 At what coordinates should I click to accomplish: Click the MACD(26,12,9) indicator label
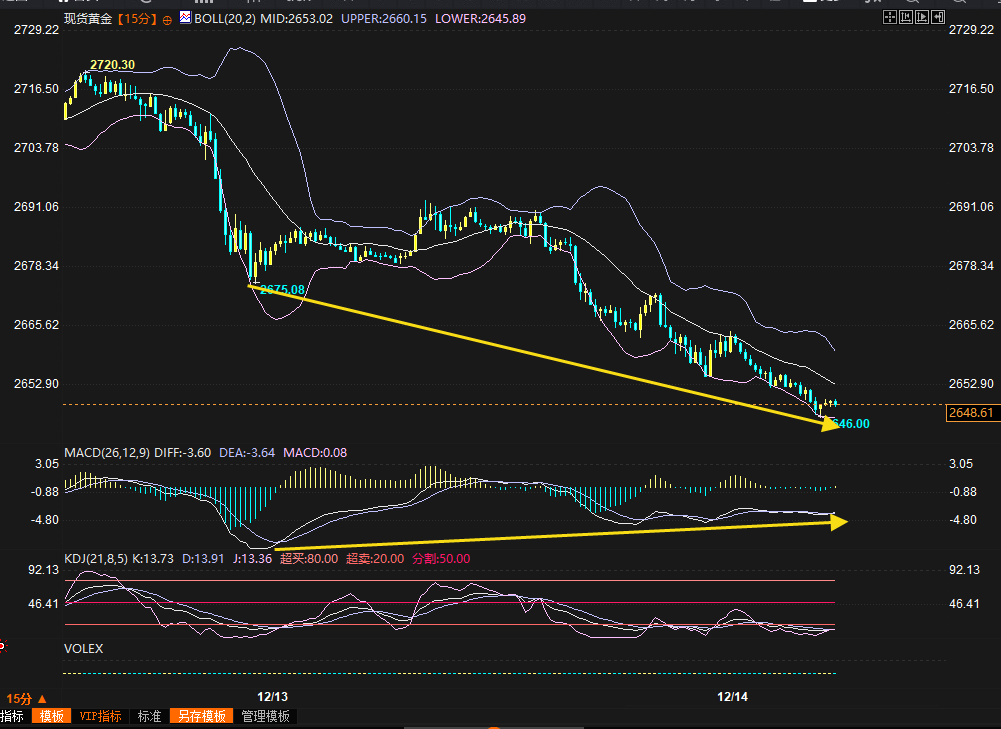[107, 453]
